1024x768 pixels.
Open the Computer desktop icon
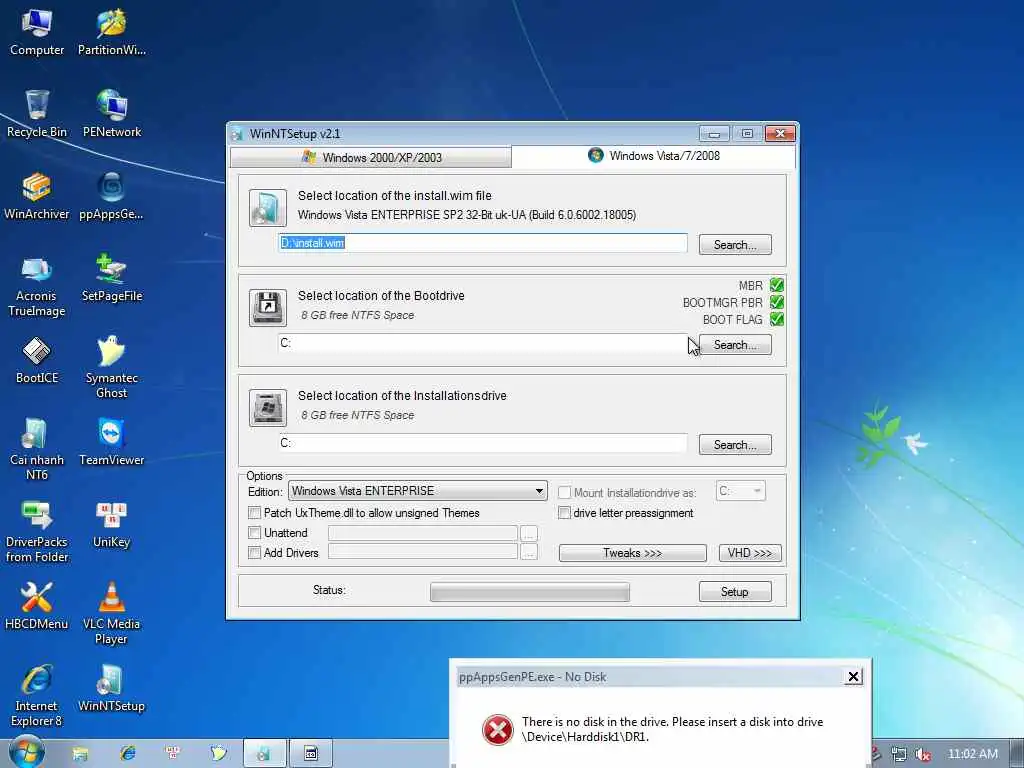(37, 31)
